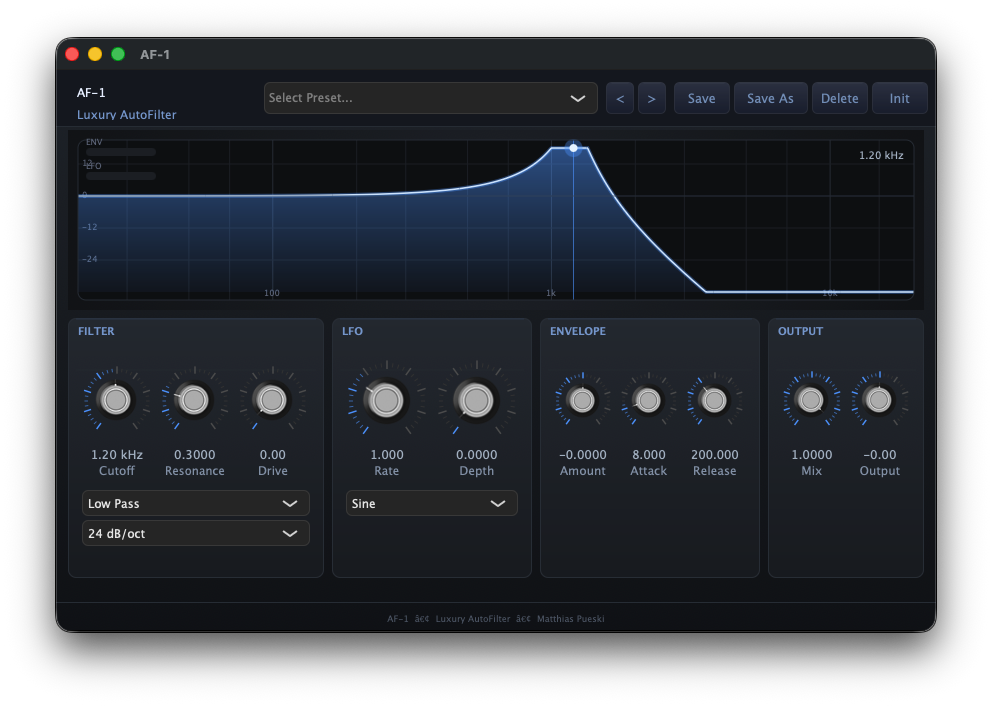Click the 1.20 kHz readout in graph
This screenshot has height=706, width=992.
pyautogui.click(x=881, y=155)
